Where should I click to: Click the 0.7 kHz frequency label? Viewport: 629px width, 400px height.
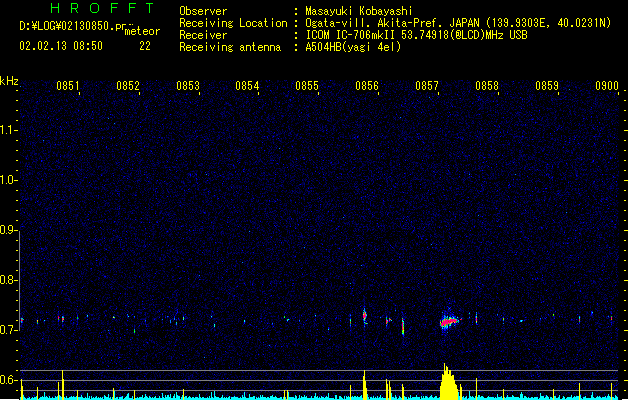pyautogui.click(x=9, y=329)
